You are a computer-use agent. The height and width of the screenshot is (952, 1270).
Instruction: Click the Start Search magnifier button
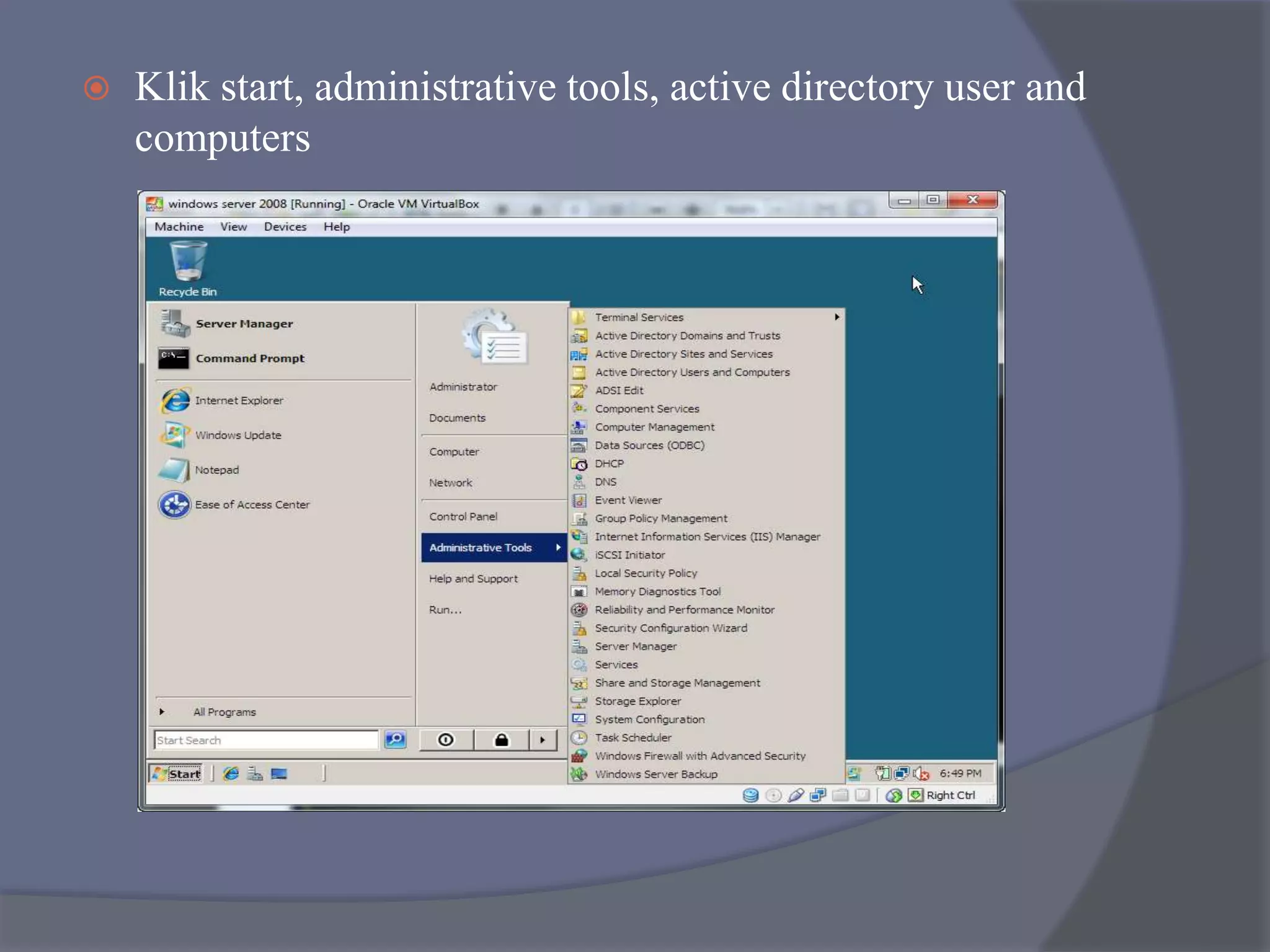[395, 739]
